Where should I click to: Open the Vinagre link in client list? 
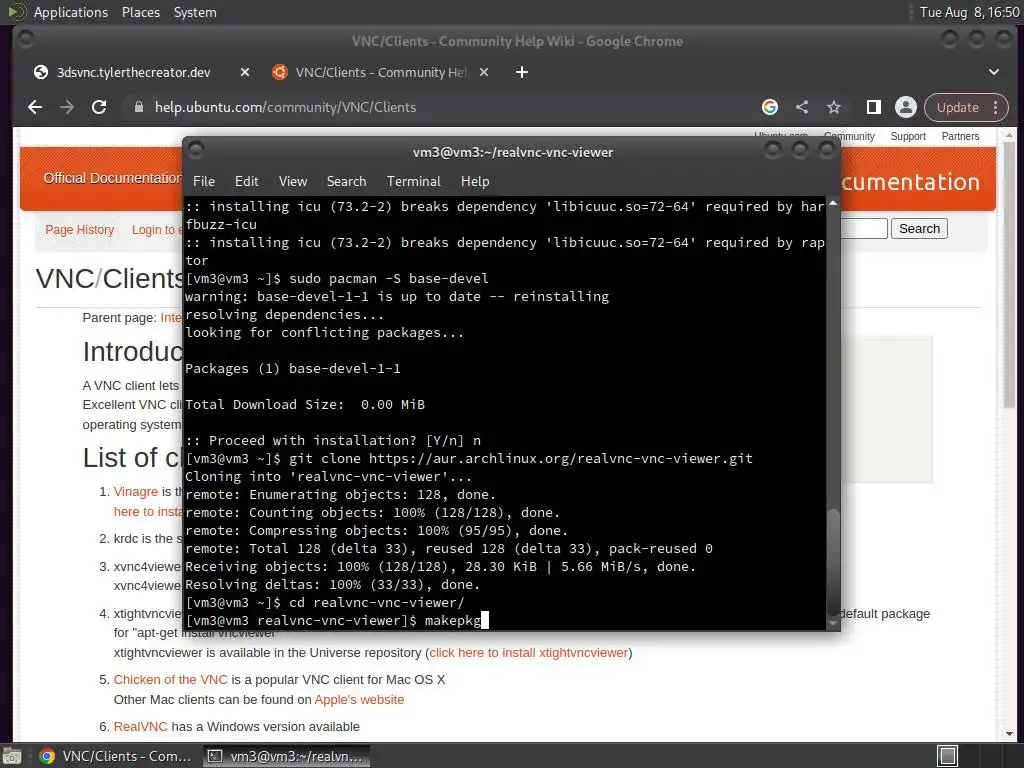(x=136, y=492)
